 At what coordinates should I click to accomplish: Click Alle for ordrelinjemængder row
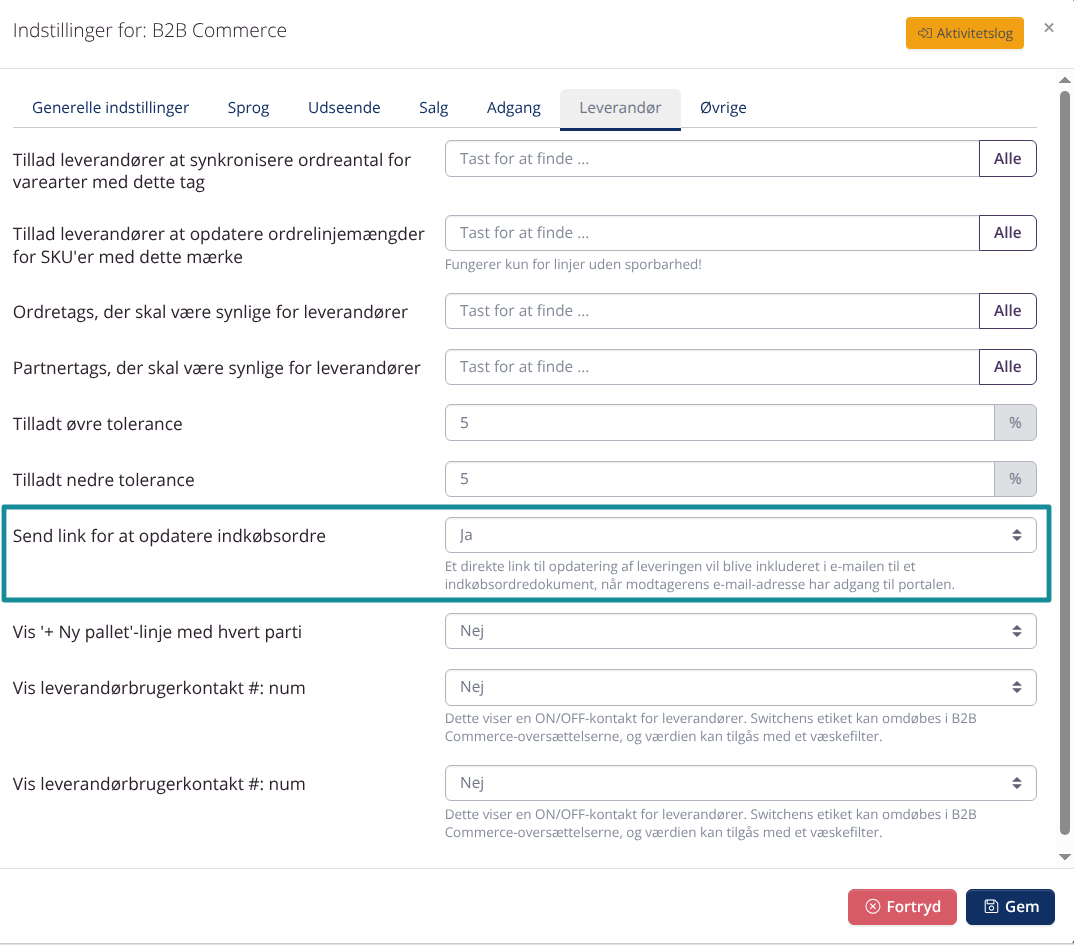pos(1008,233)
